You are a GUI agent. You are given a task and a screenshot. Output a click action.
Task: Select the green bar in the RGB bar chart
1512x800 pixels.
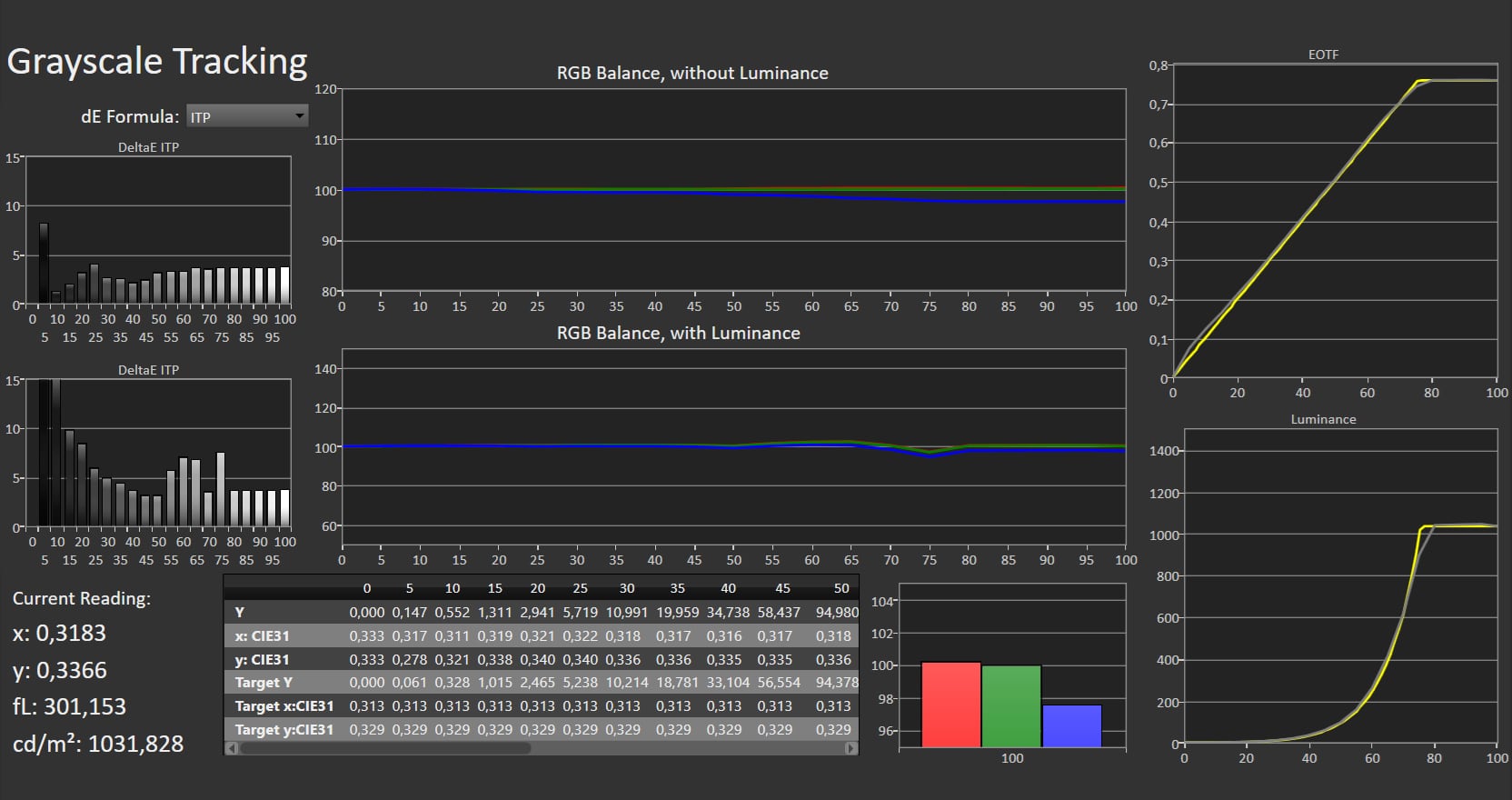(1011, 706)
